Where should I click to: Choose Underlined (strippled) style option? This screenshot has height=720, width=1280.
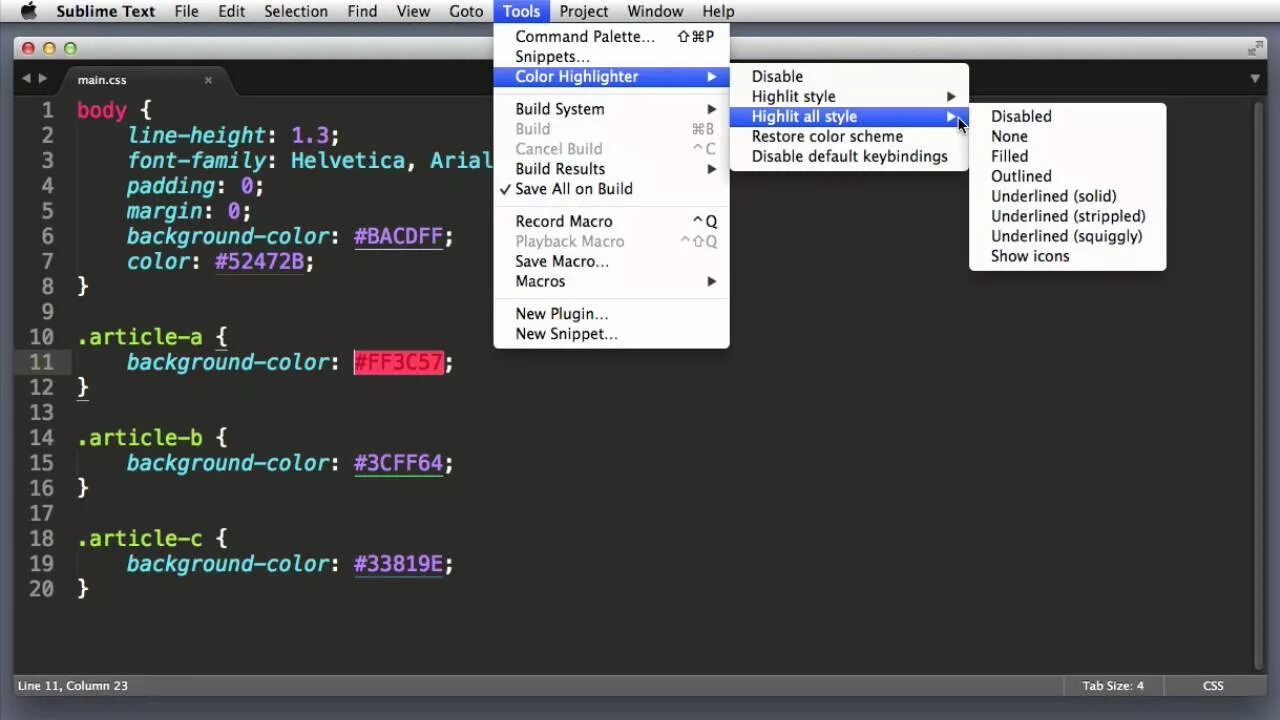coord(1067,216)
